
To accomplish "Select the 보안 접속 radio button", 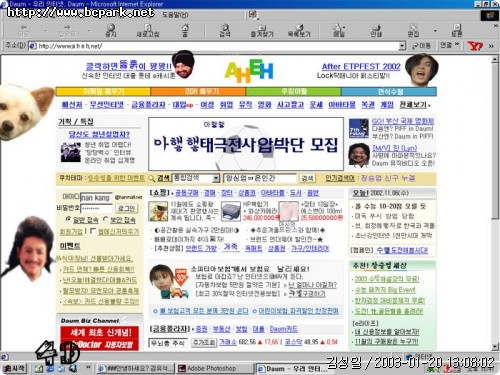I will click(106, 219).
